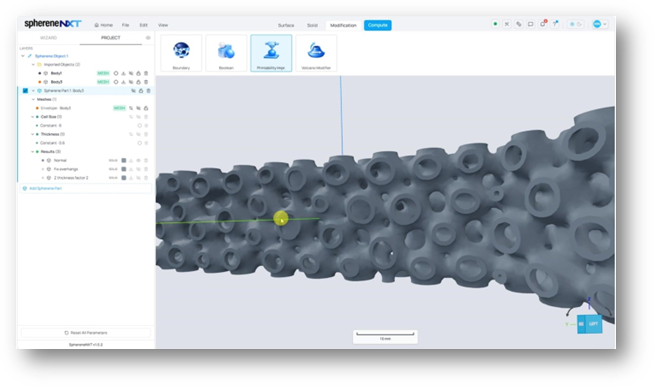Viewport: 654px width, 388px height.
Task: Toggle the layers panel eye icon
Action: coord(148,38)
